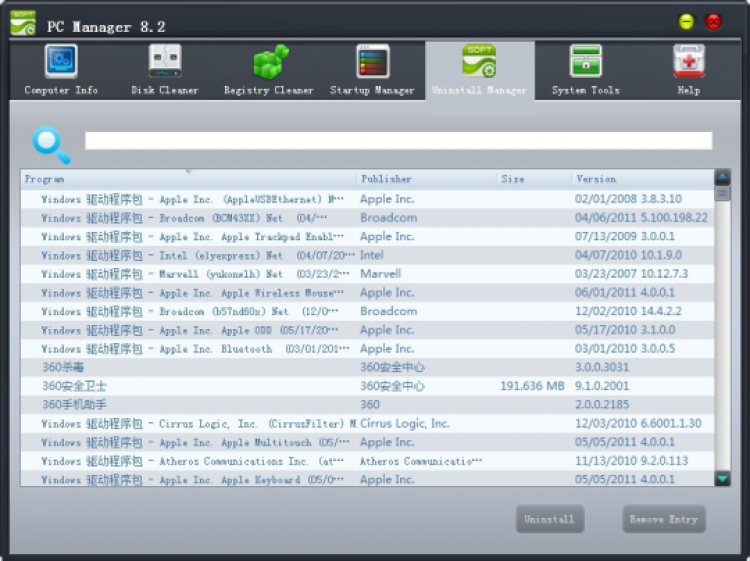750x561 pixels.
Task: Select the AppleUSBEthernet driver row
Action: [367, 199]
